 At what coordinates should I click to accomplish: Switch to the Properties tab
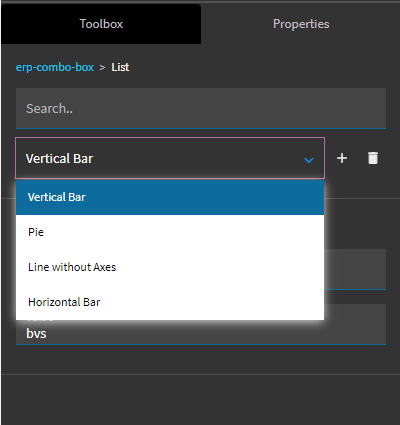pyautogui.click(x=301, y=24)
